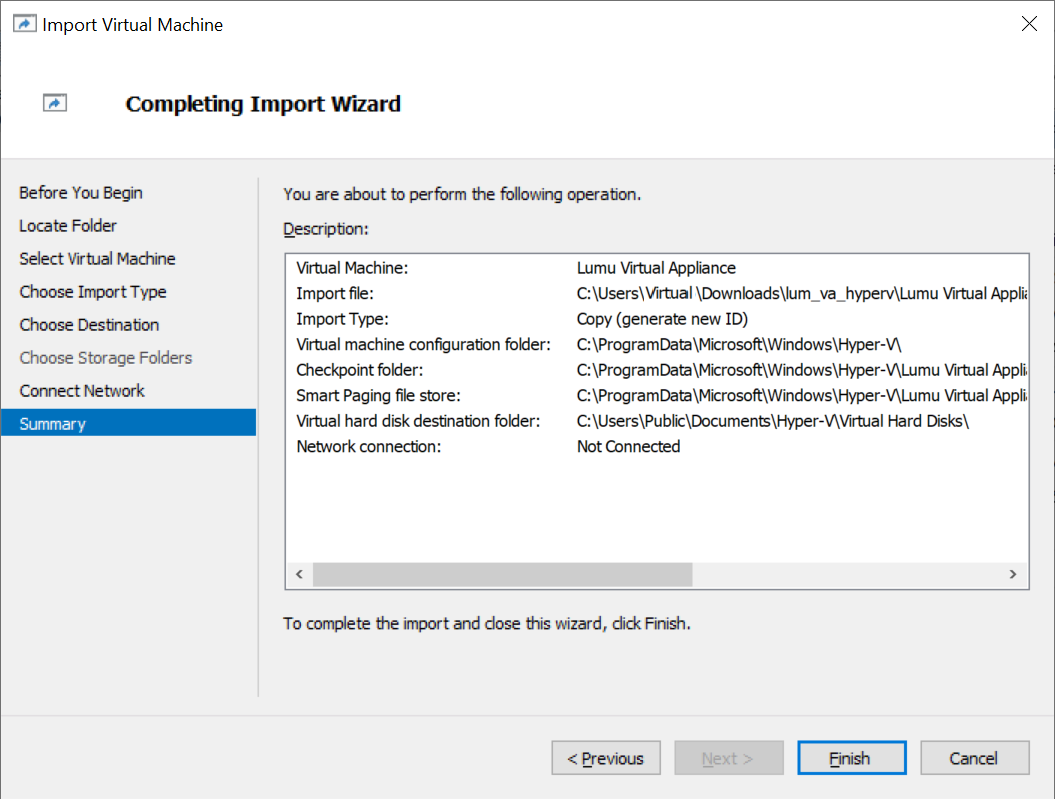Click the Finish button
The height and width of the screenshot is (799, 1055).
click(x=851, y=758)
